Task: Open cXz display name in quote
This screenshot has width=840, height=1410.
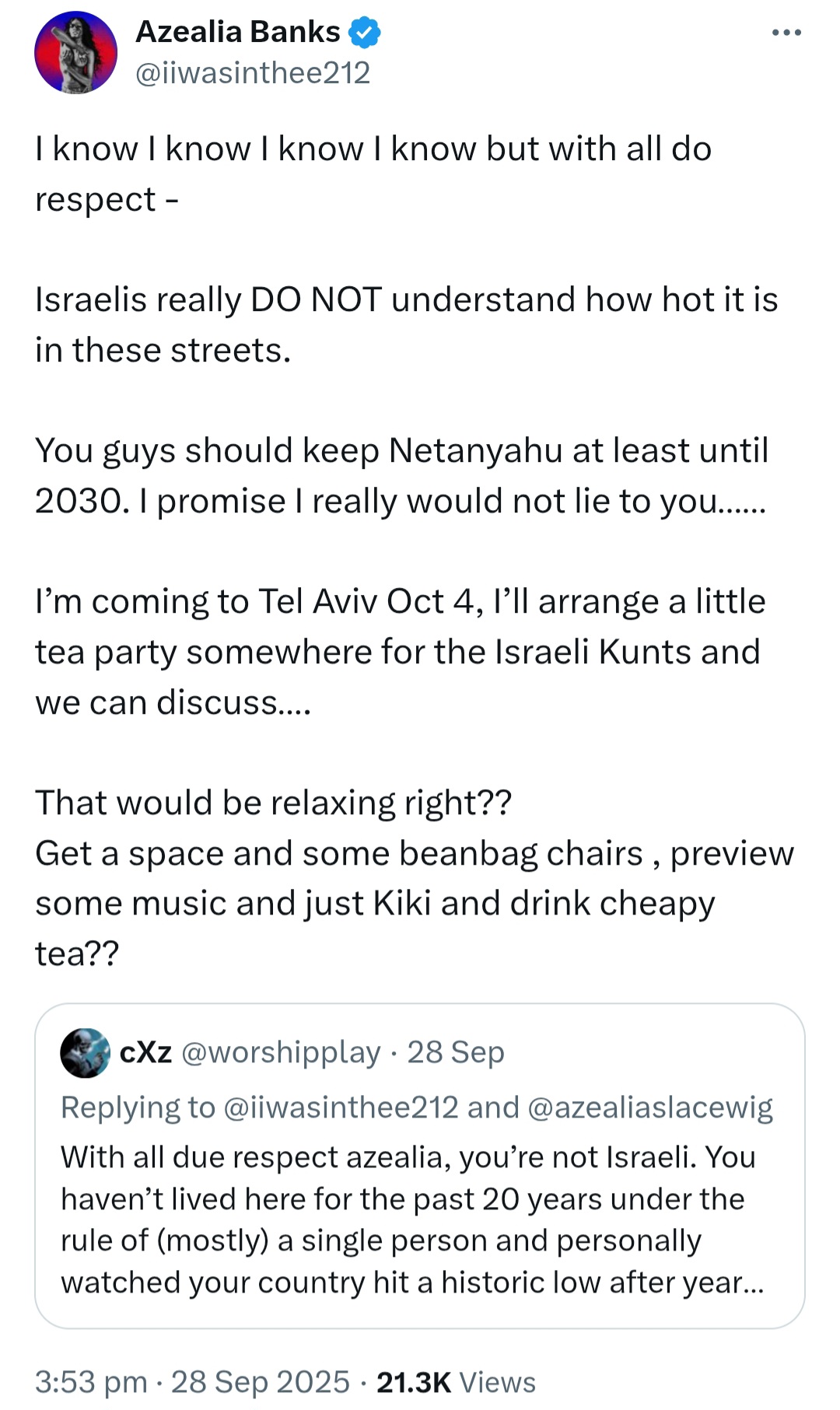Action: point(145,1051)
